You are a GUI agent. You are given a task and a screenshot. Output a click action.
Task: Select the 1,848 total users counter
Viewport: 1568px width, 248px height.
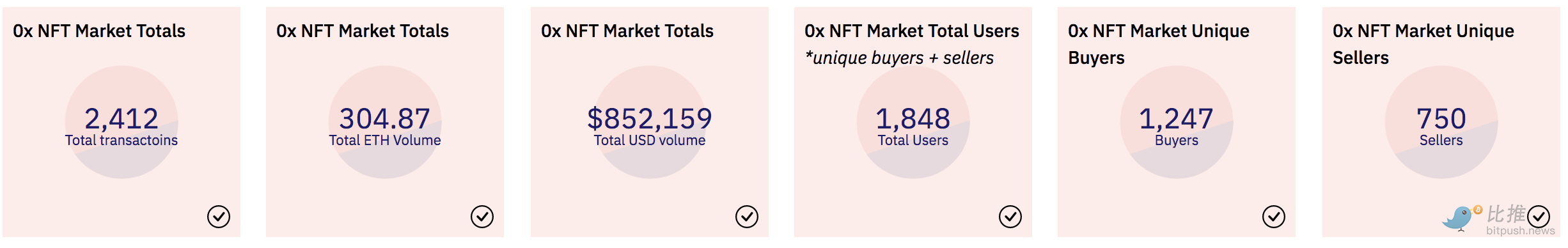pyautogui.click(x=913, y=119)
